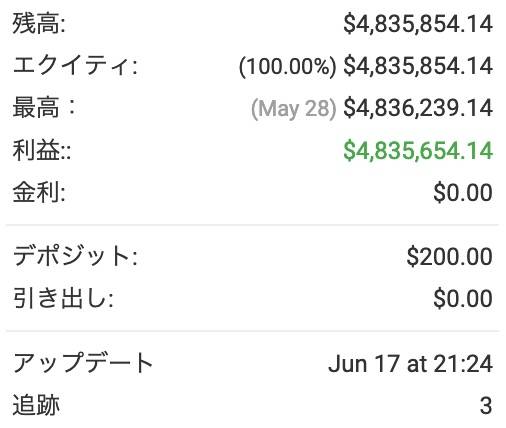Click the エクイティ equity label
506x428 pixels.
pyautogui.click(x=75, y=66)
